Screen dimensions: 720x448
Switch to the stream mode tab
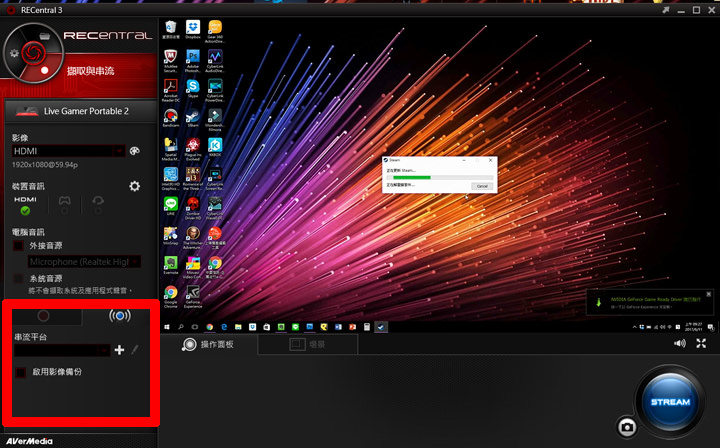coord(119,316)
